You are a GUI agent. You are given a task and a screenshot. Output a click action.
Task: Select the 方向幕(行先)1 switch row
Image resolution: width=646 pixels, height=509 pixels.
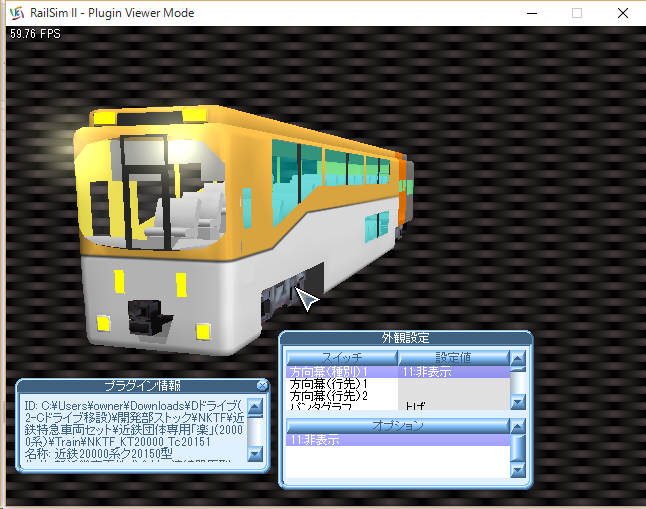pos(398,384)
